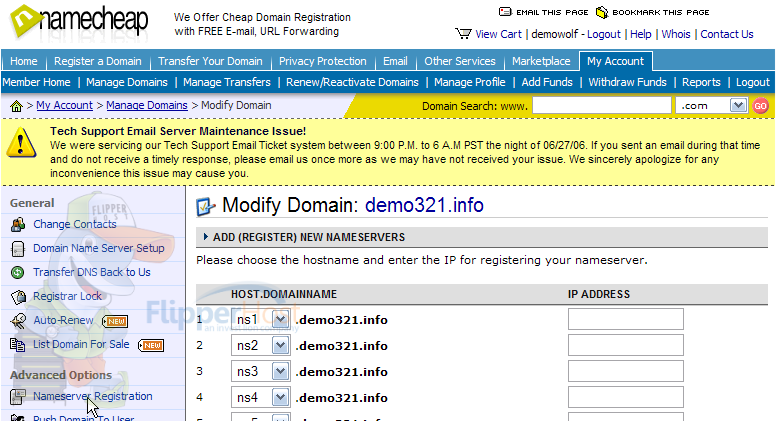The width and height of the screenshot is (776, 422).
Task: Open Add Funds submenu item
Action: point(547,82)
